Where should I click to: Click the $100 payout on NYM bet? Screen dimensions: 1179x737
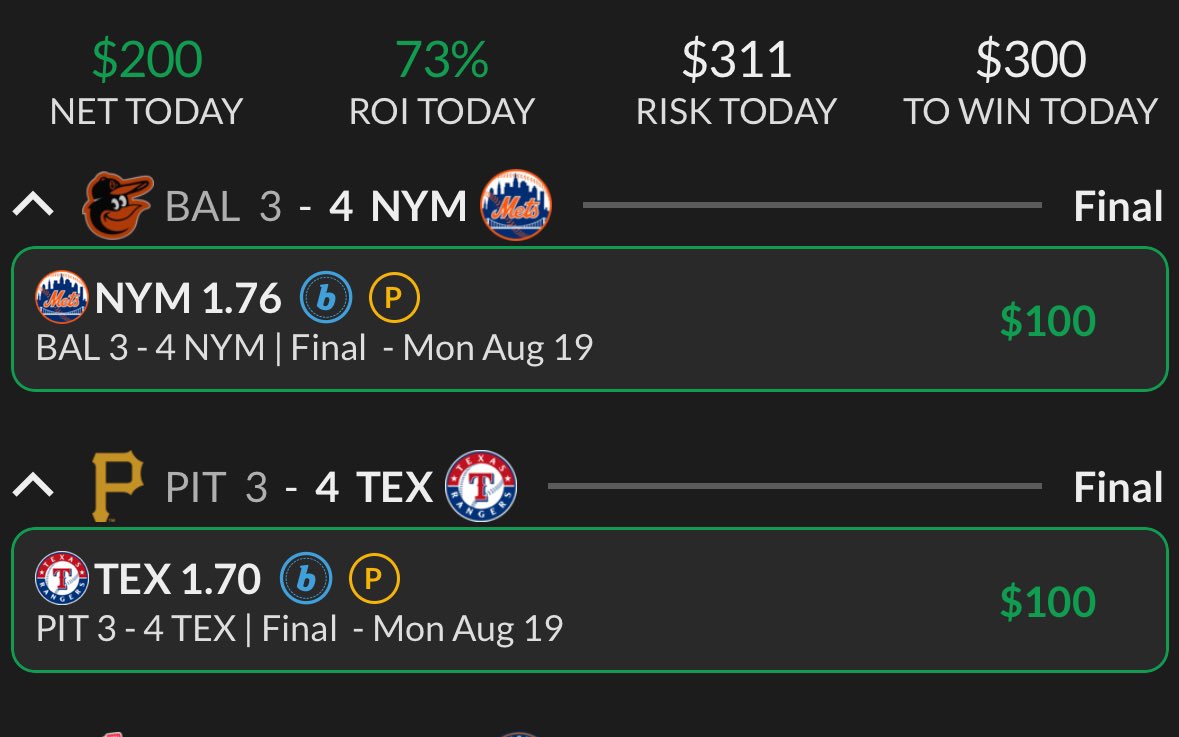click(1047, 321)
